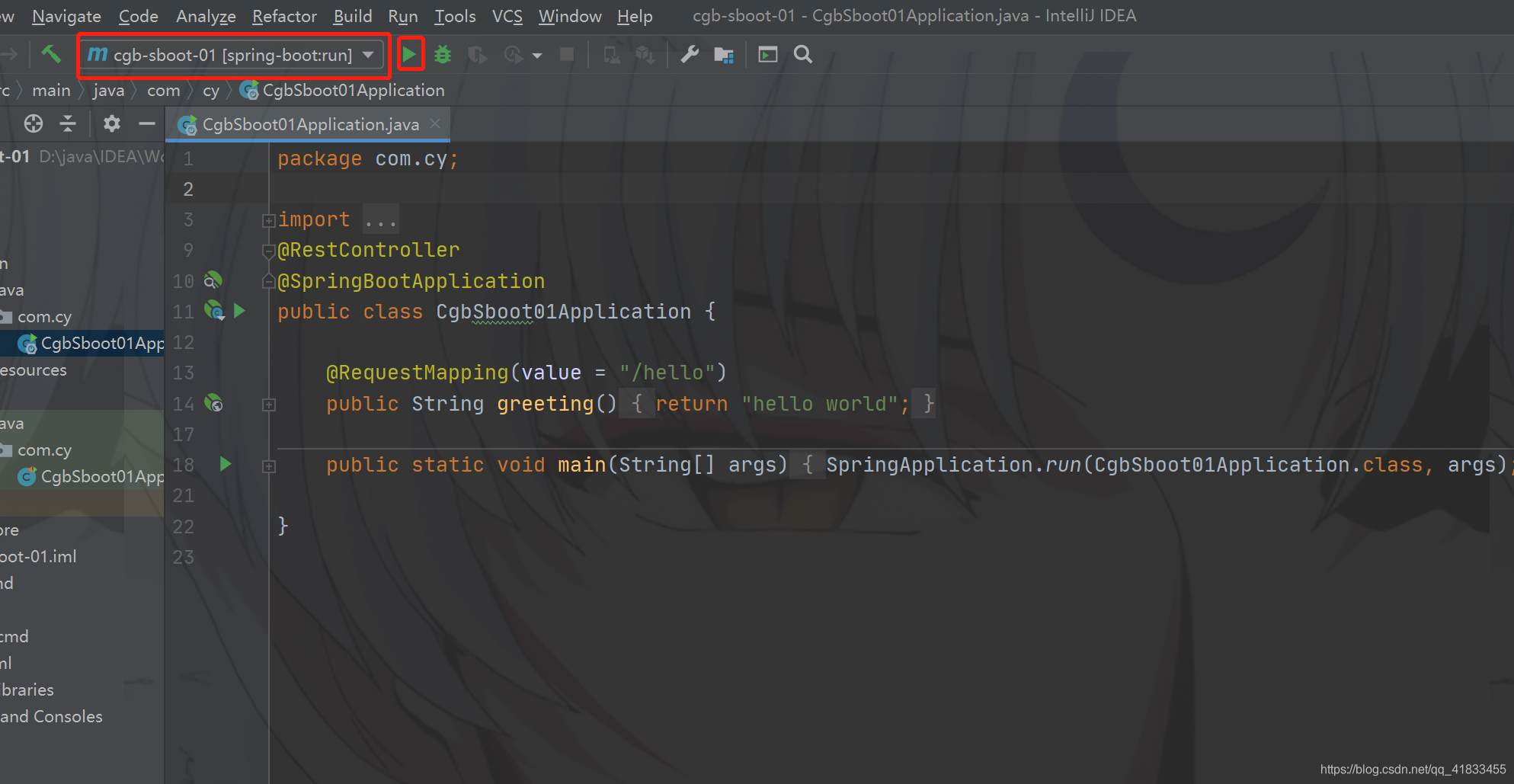Start debugging with the green bug icon

(443, 54)
